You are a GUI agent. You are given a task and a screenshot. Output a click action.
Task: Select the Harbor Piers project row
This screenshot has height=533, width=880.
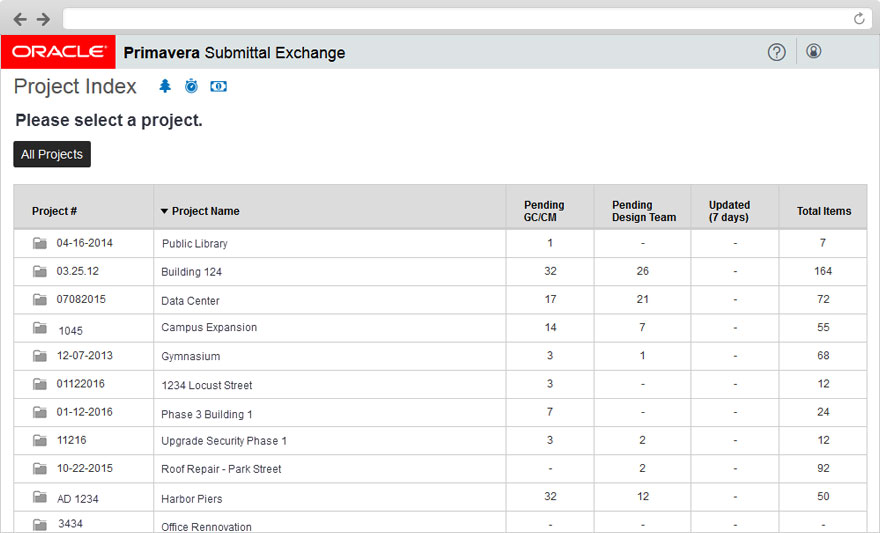click(192, 498)
